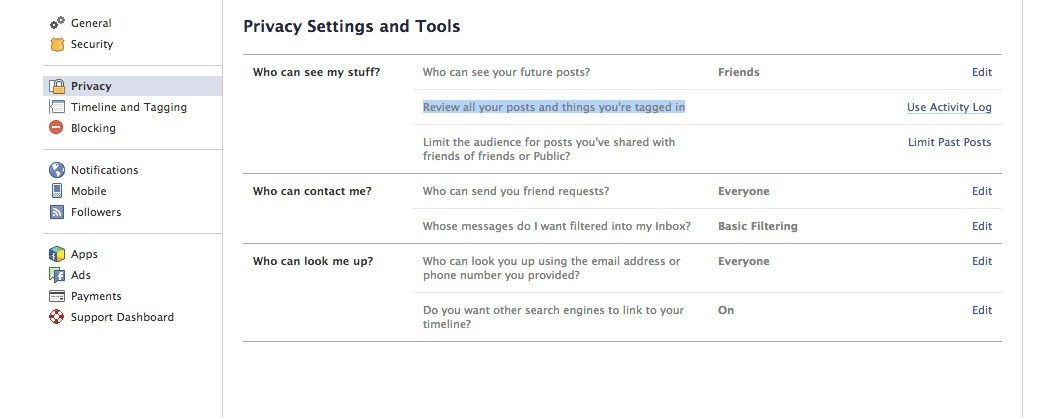1041x418 pixels.
Task: Click the Support Dashboard lifebuoy icon
Action: coord(57,317)
